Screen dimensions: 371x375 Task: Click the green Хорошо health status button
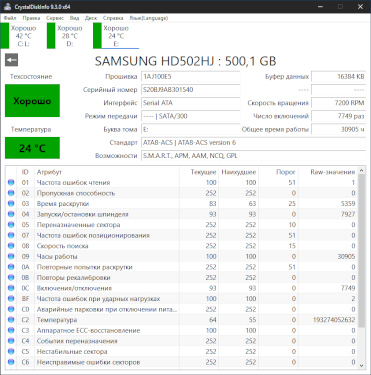pyautogui.click(x=32, y=100)
